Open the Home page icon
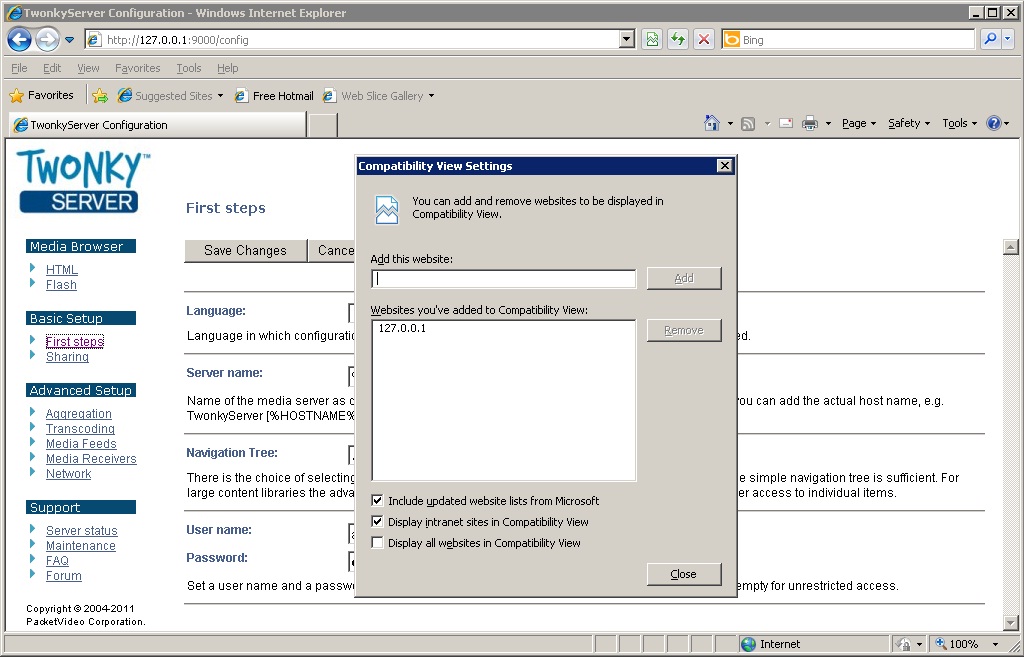Screen dimensions: 1024x657 pyautogui.click(x=709, y=122)
